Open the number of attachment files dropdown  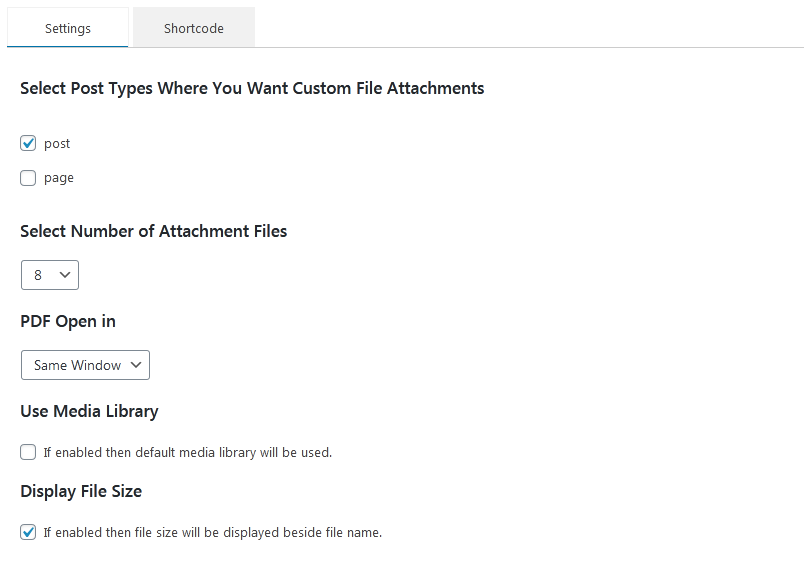click(50, 274)
